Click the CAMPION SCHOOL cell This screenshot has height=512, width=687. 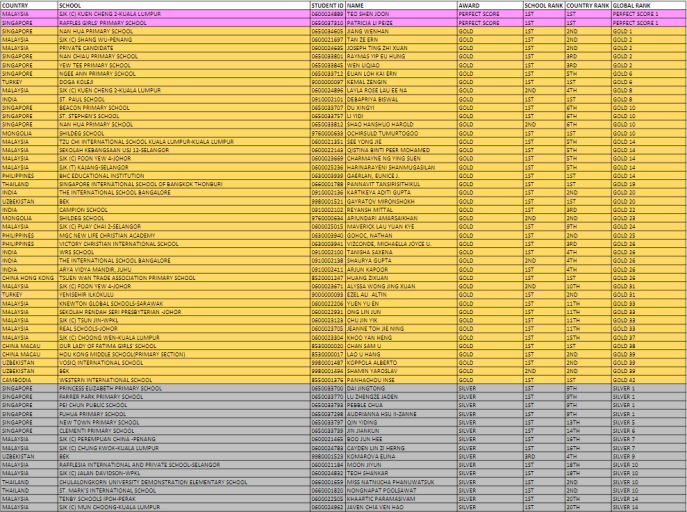pyautogui.click(x=184, y=210)
